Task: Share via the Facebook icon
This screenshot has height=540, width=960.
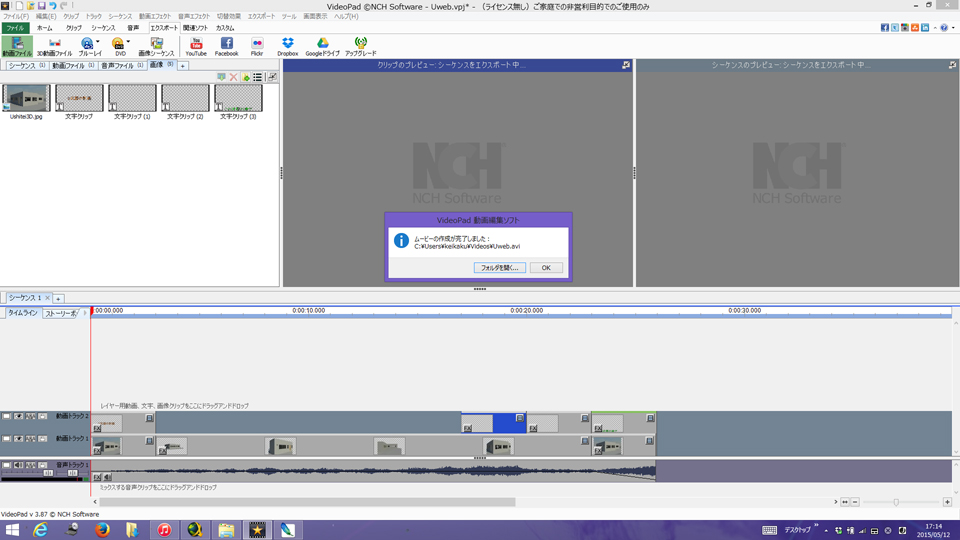Action: click(x=227, y=46)
